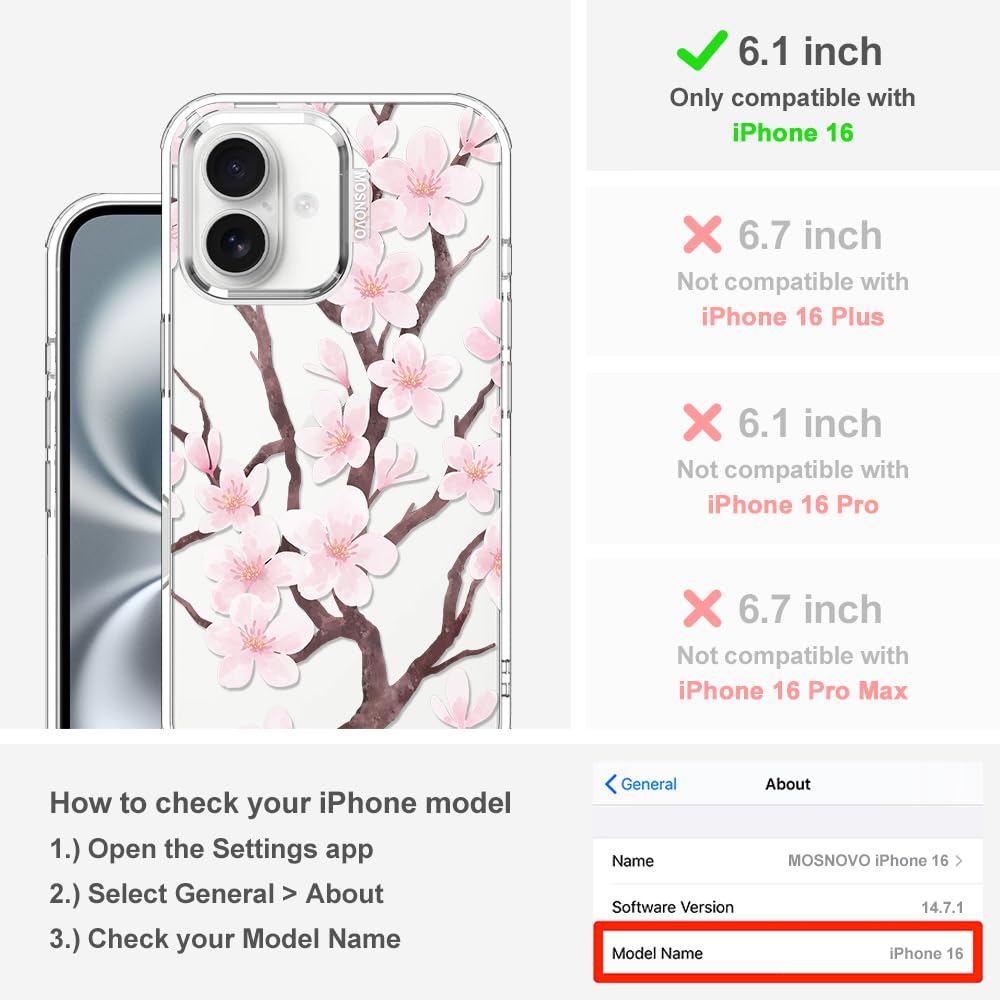Expand the Name row chevron
Viewport: 1000px width, 1000px height.
pyautogui.click(x=959, y=860)
